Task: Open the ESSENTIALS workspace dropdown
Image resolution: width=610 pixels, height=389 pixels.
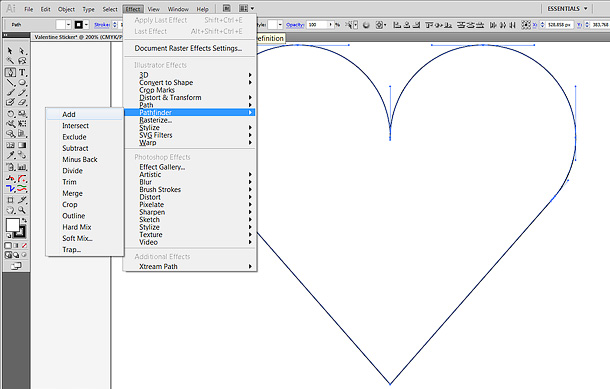Action: [567, 9]
